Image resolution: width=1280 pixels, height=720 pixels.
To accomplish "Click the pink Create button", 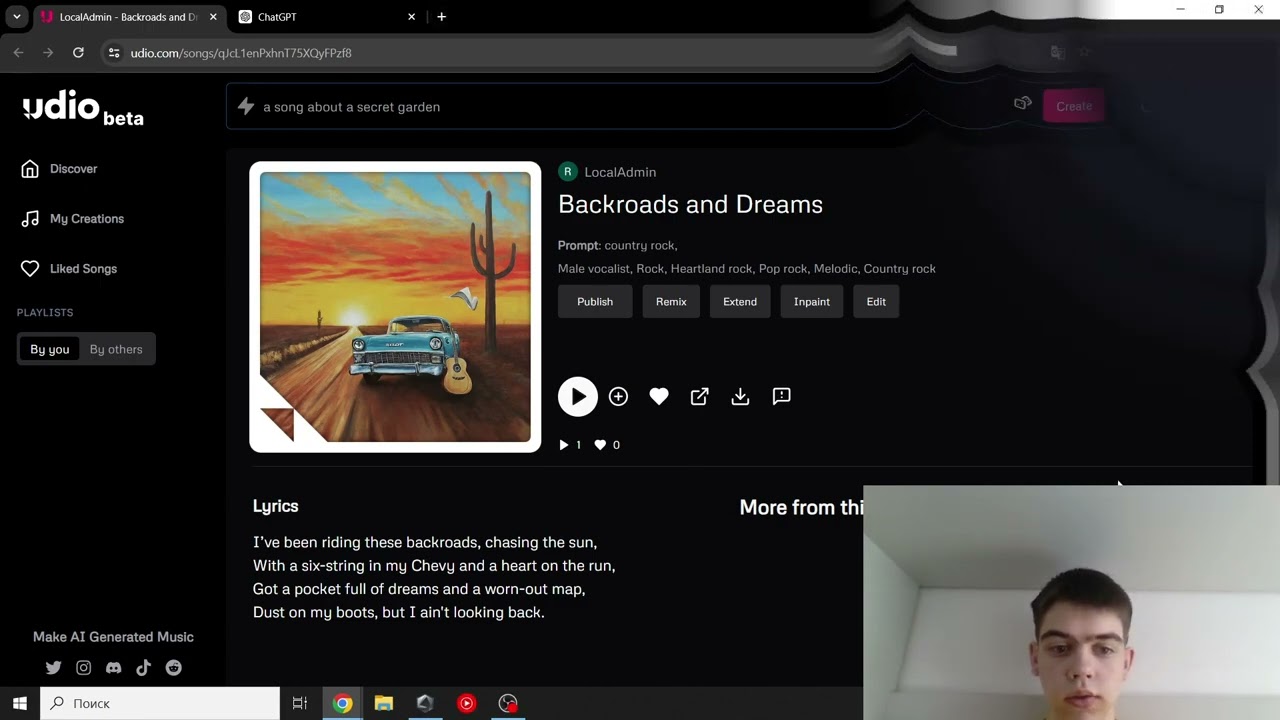I will [x=1074, y=106].
